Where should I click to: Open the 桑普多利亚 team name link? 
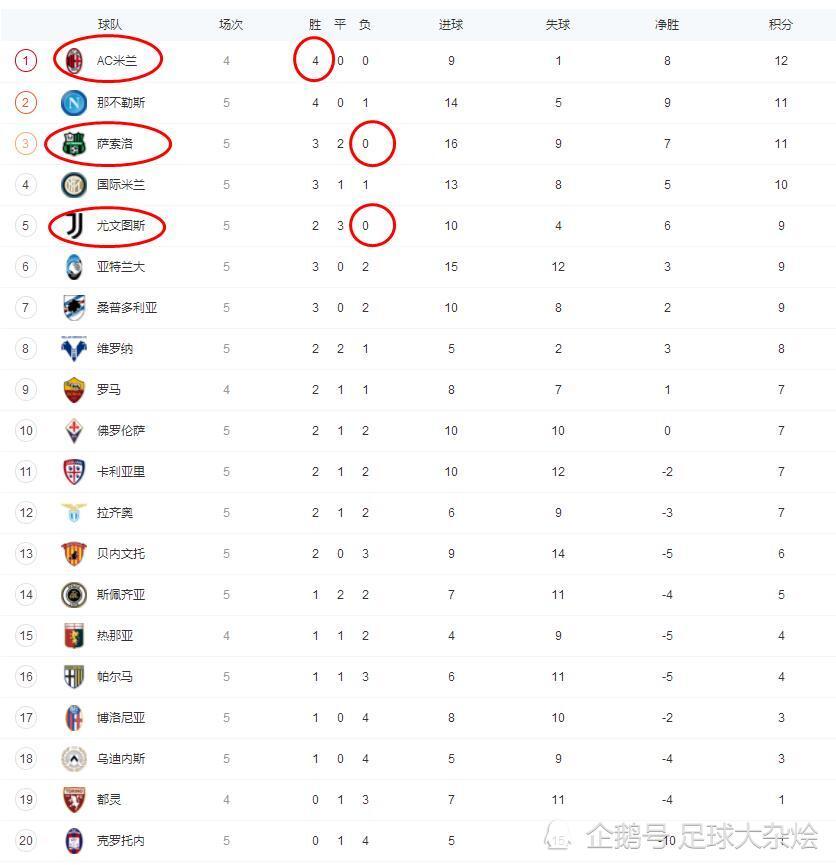coord(127,308)
